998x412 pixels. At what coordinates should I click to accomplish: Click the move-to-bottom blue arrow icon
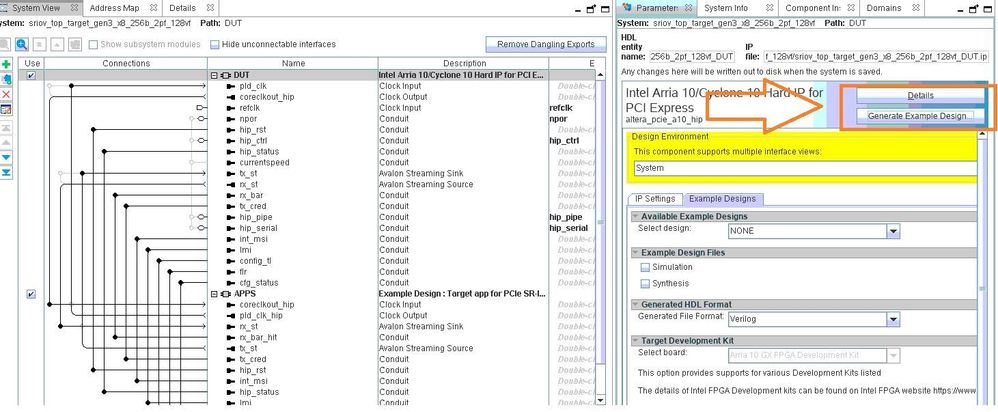(7, 172)
